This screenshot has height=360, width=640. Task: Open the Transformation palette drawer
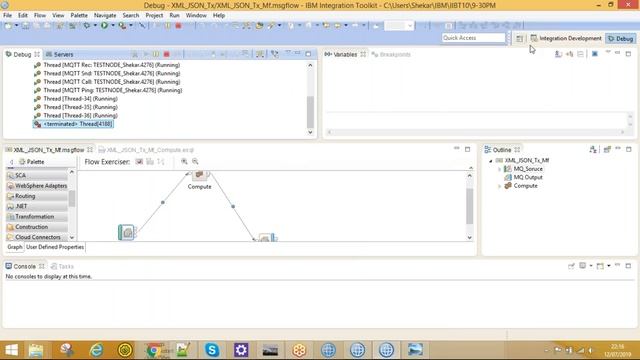pyautogui.click(x=37, y=217)
